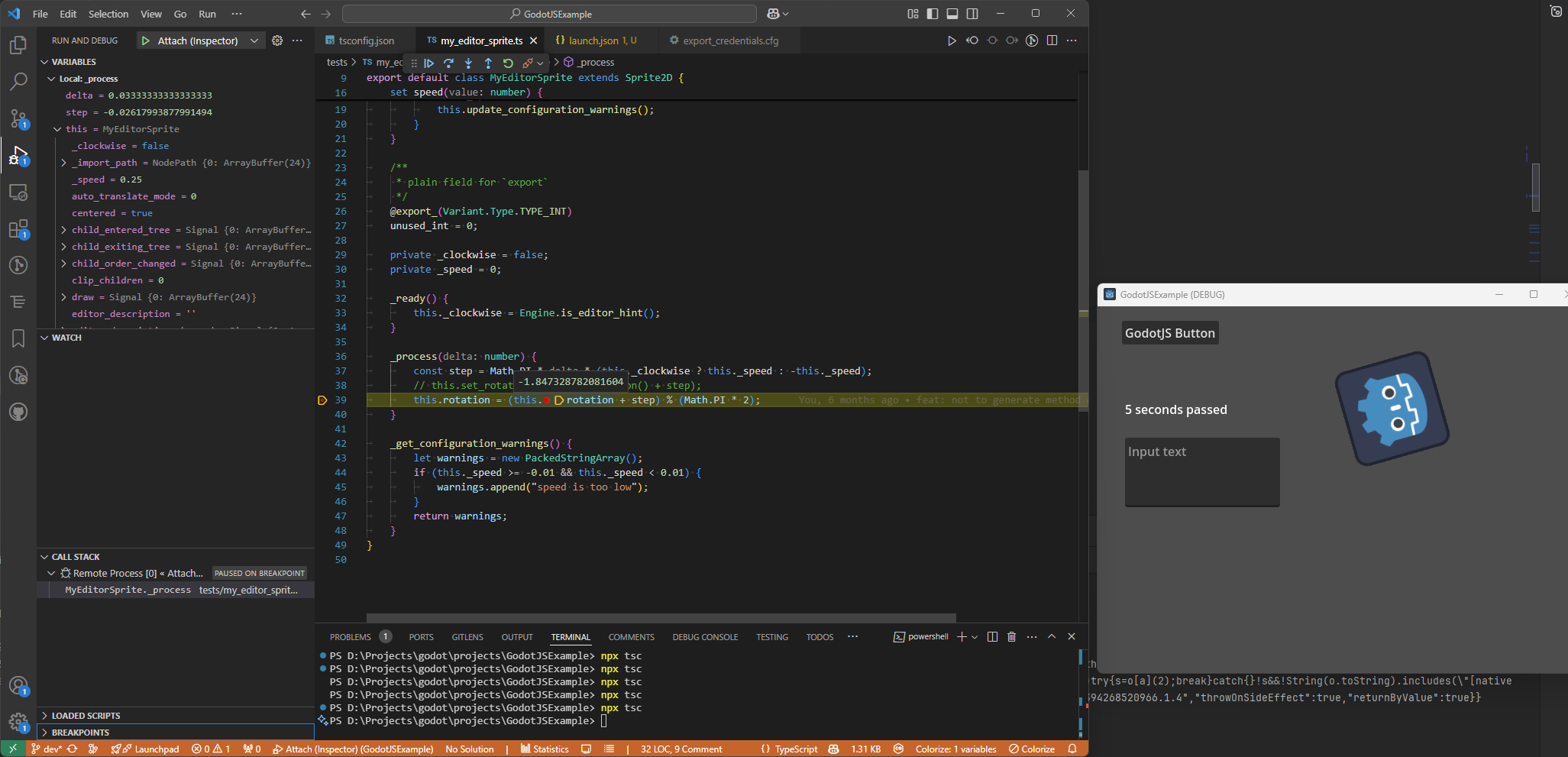This screenshot has height=757, width=1568.
Task: Switch to the launch.json editor tab
Action: tap(603, 40)
